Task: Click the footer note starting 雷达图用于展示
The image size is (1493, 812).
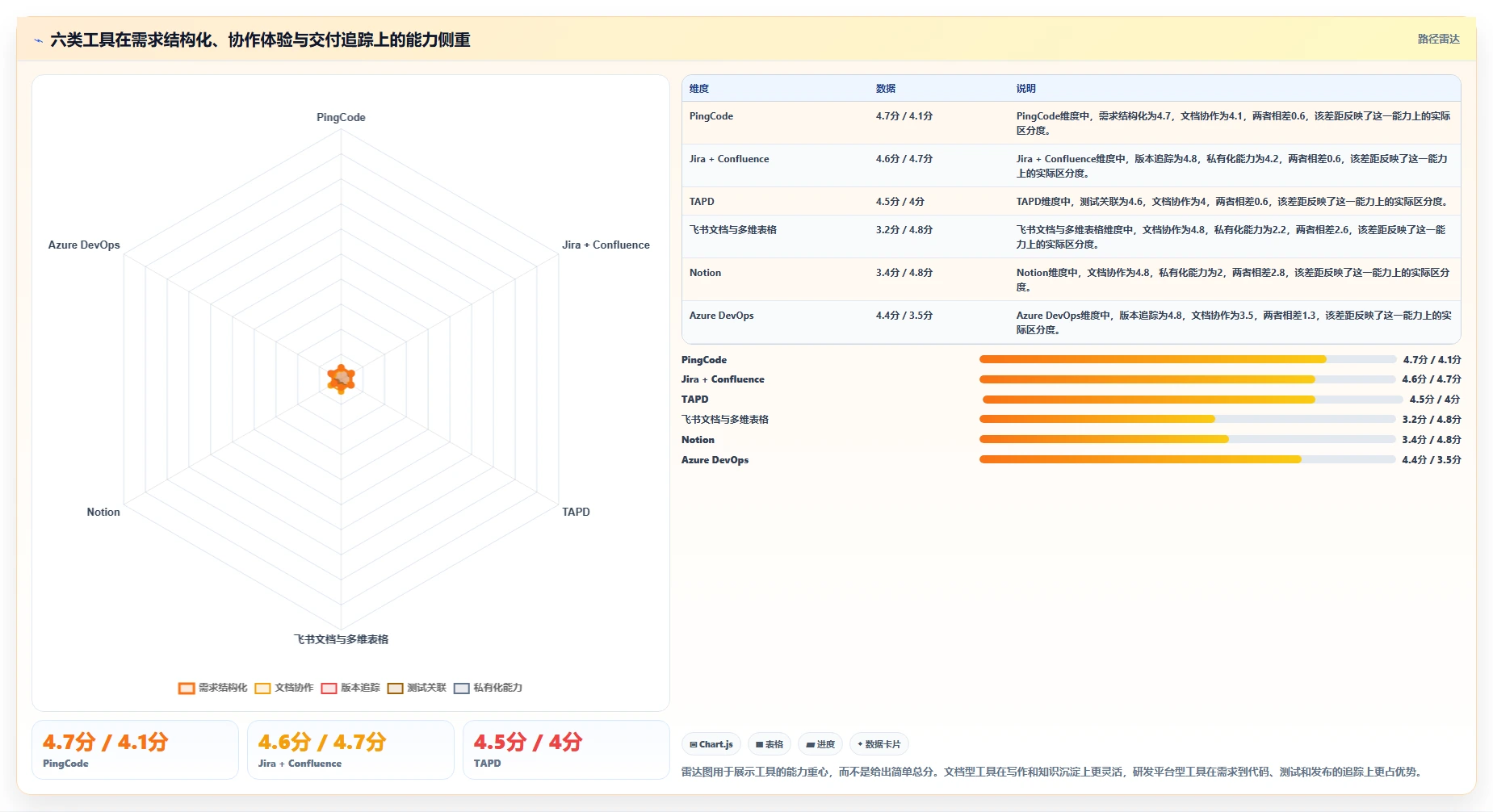Action: [1051, 772]
